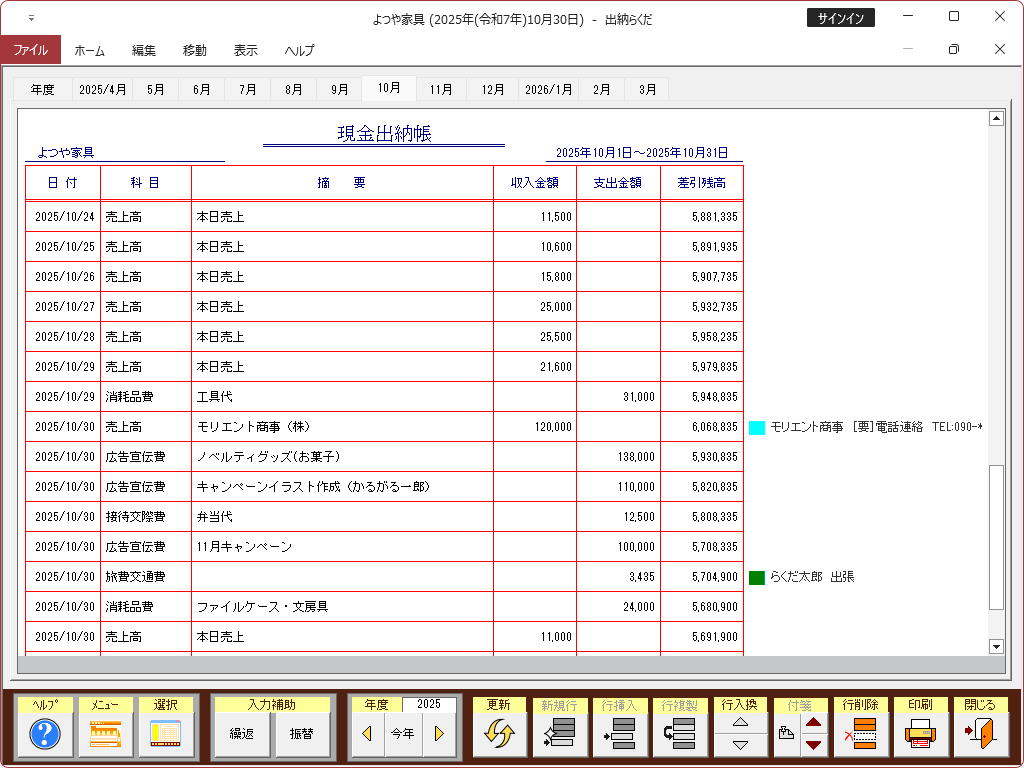The image size is (1024, 768).
Task: Open the ファイル menu
Action: point(30,50)
